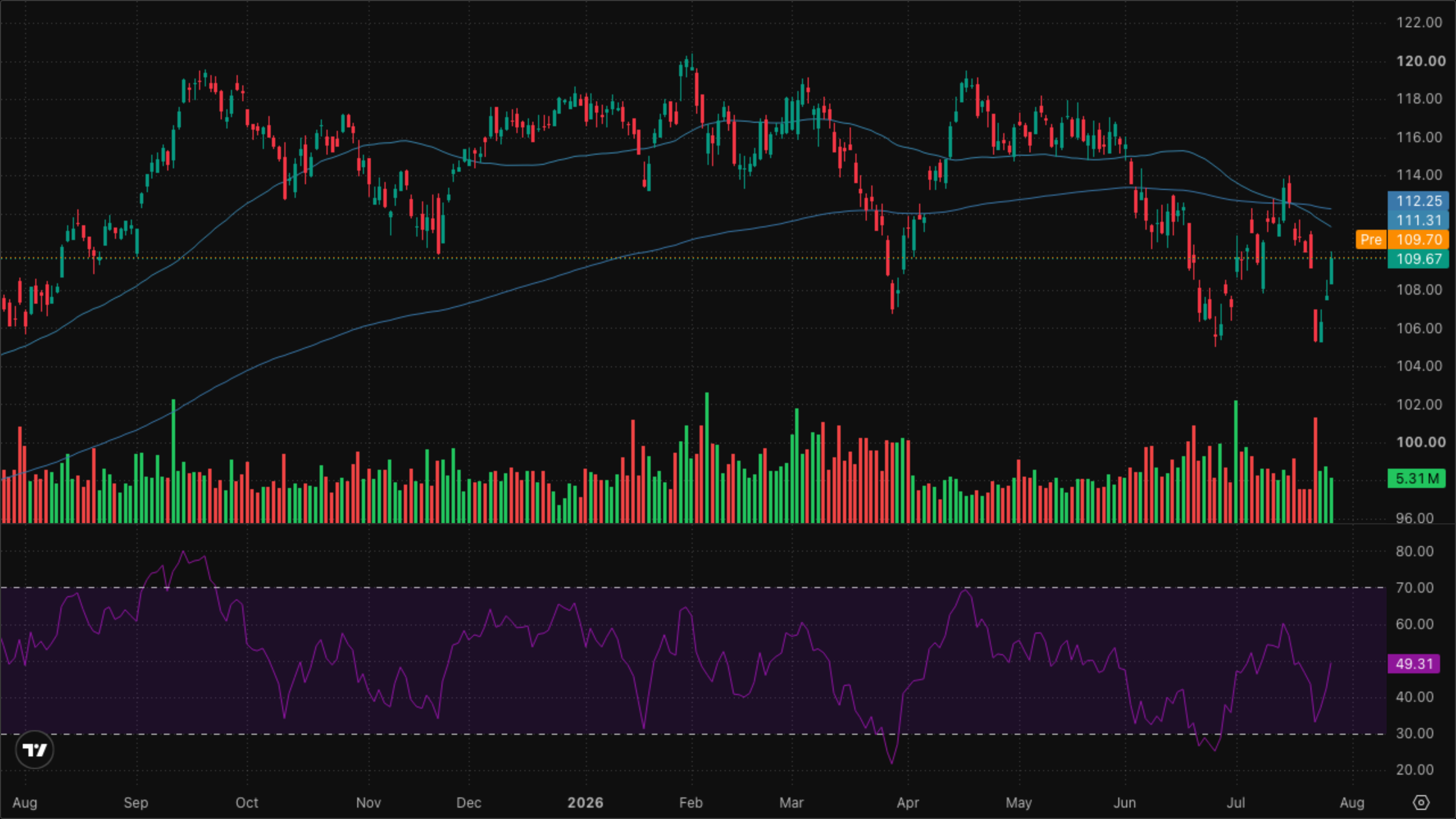The image size is (1456, 819).
Task: Click the 96.00 price axis label
Action: coord(1414,517)
